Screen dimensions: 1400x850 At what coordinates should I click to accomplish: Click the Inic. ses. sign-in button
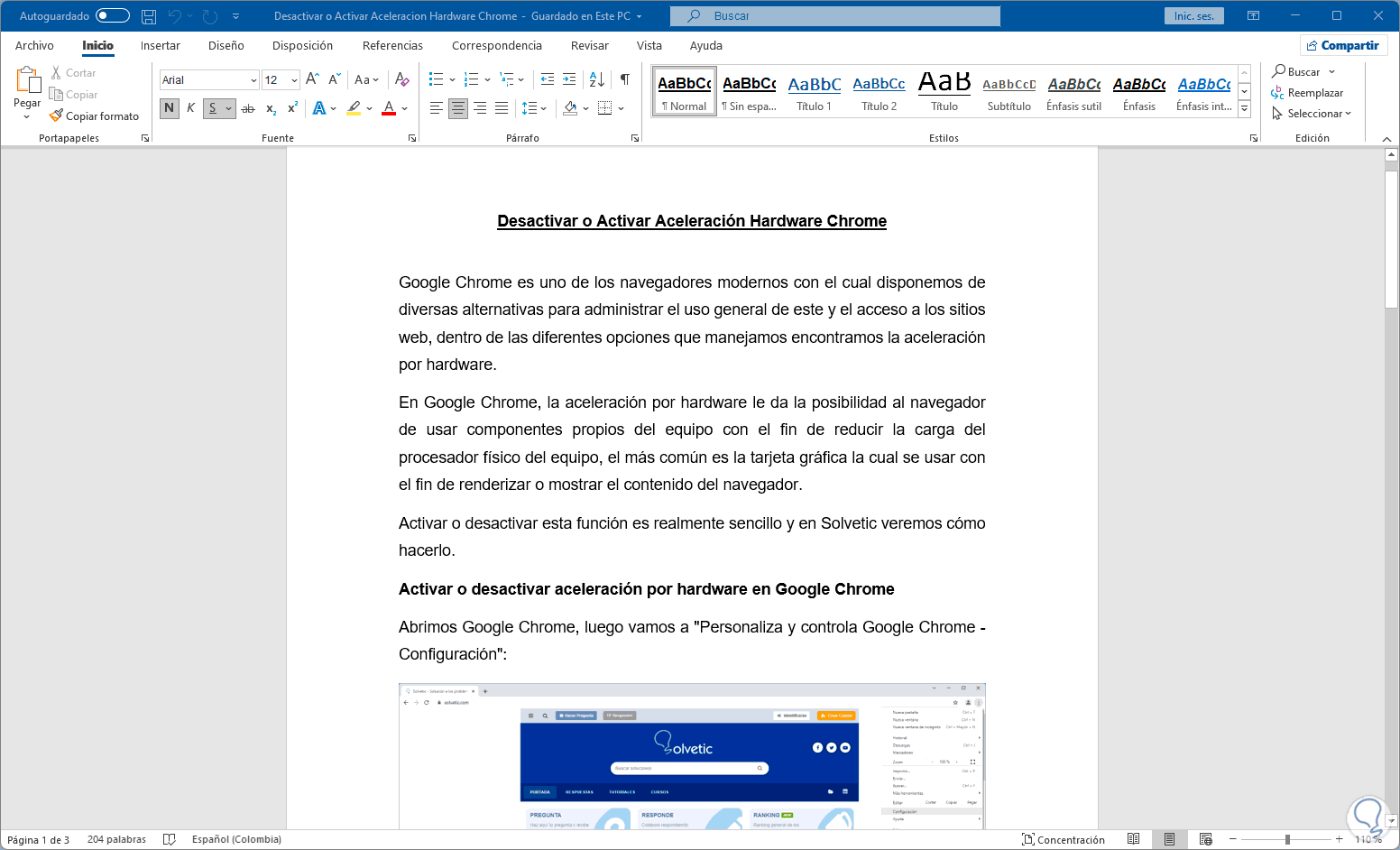1194,16
